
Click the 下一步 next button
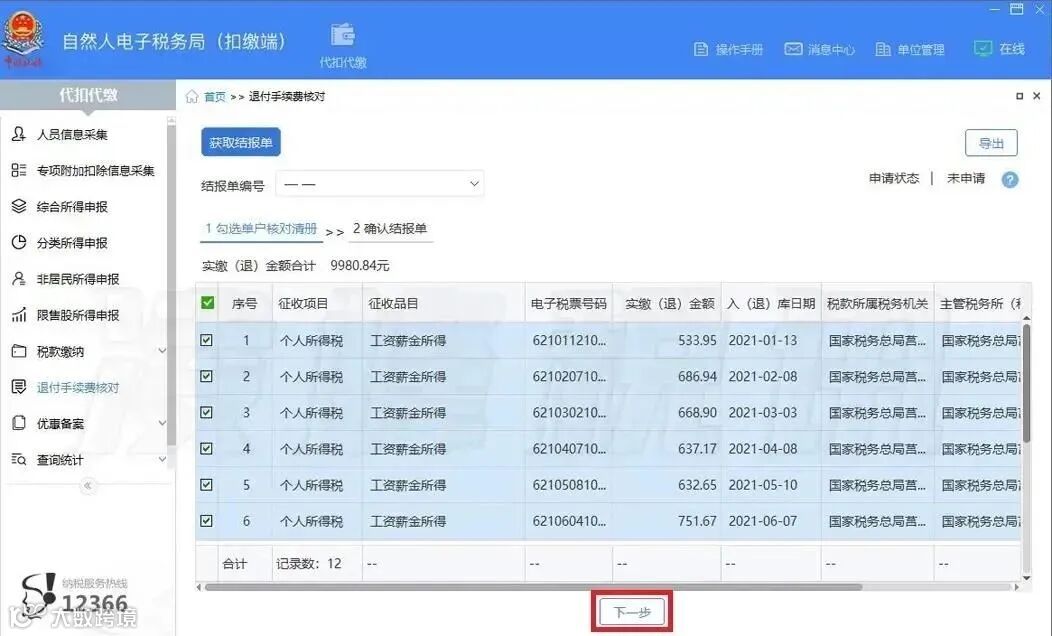tap(632, 612)
